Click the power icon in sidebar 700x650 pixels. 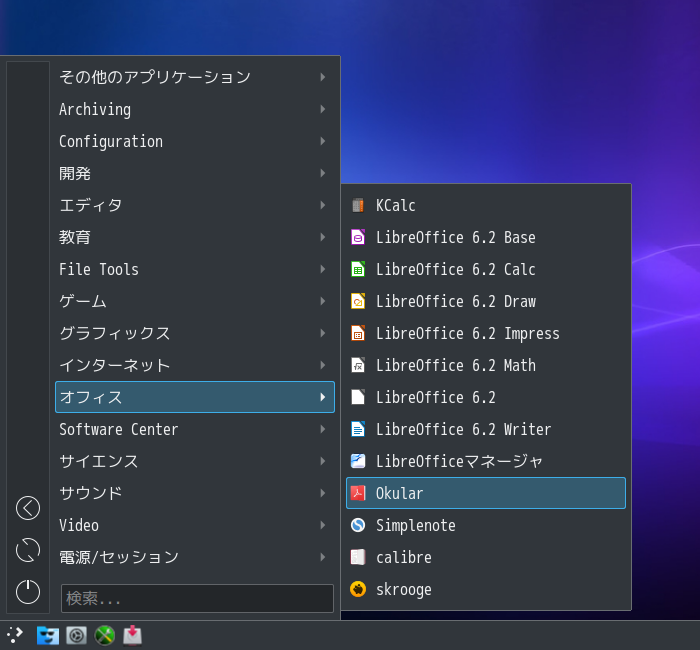click(28, 592)
